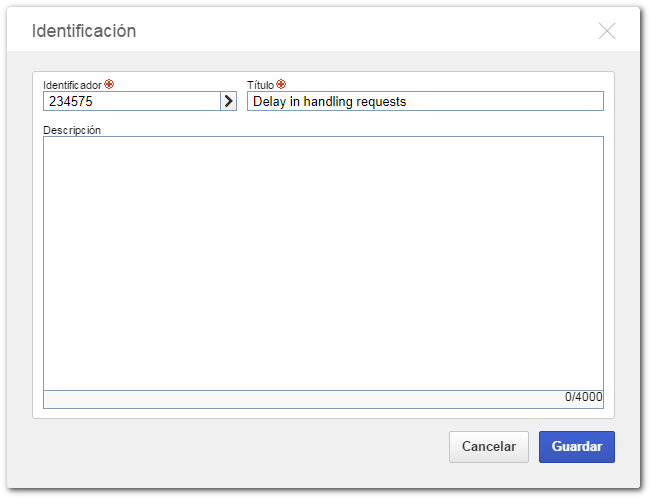
Task: Click the Identificador field label
Action: tap(73, 85)
